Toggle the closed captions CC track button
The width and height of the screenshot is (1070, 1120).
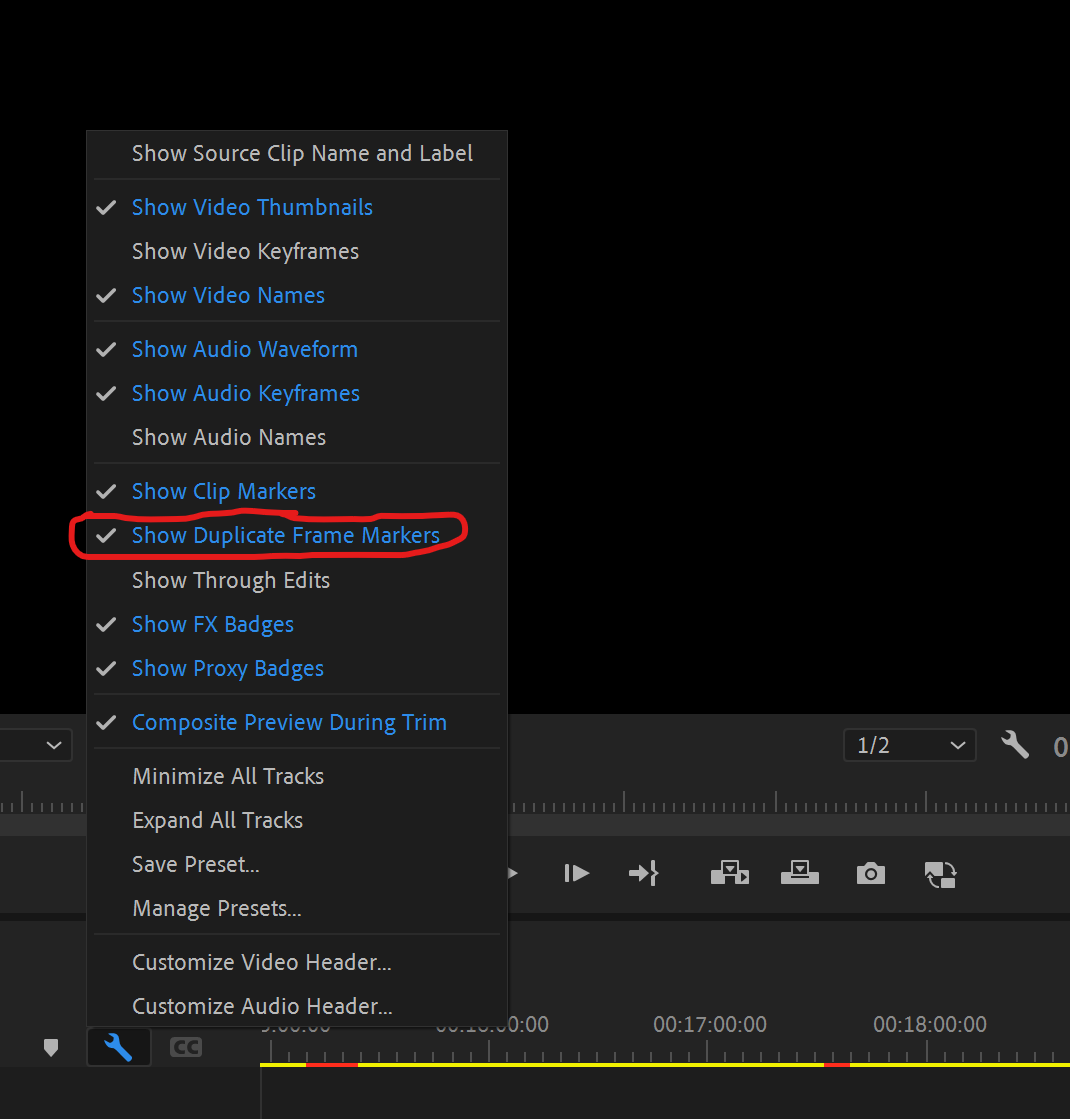pyautogui.click(x=186, y=1047)
